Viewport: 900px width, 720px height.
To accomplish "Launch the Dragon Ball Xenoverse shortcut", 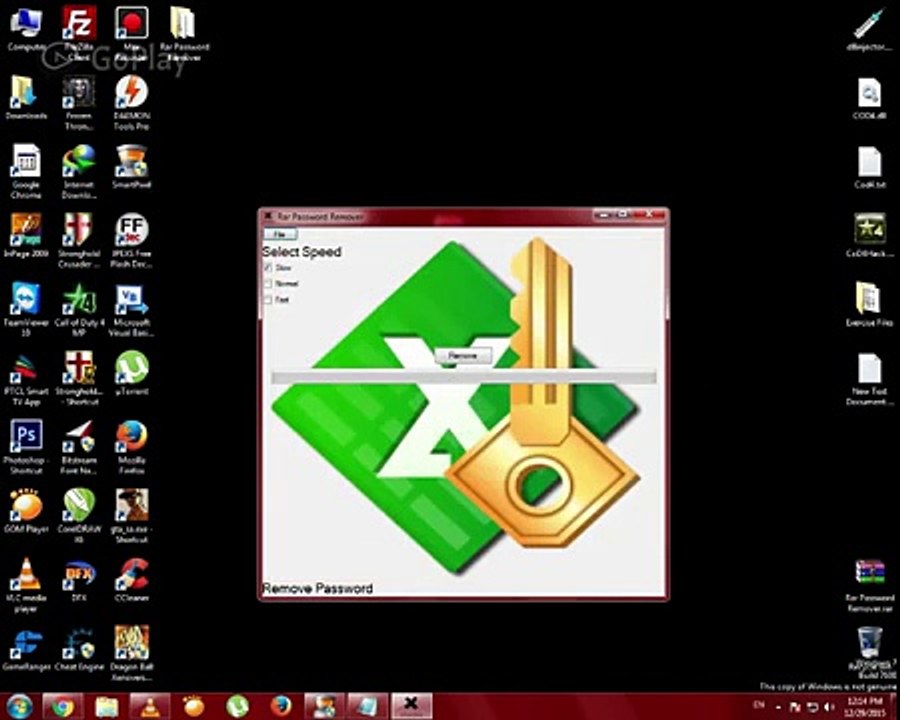I will (131, 653).
